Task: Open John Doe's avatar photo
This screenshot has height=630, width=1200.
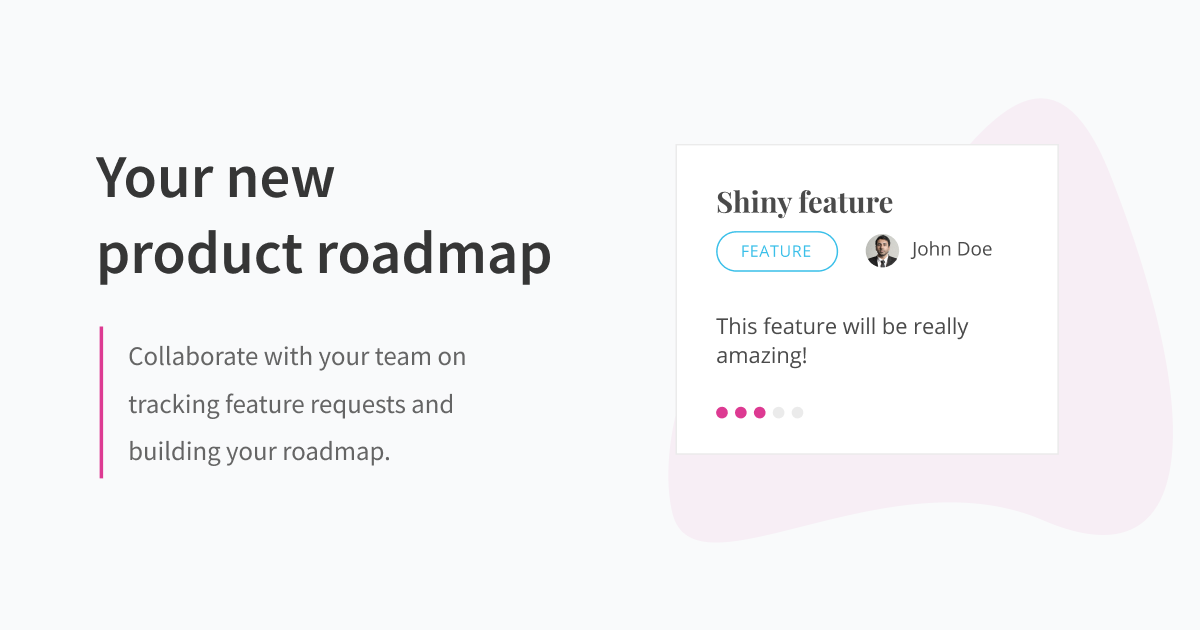Action: pos(882,251)
